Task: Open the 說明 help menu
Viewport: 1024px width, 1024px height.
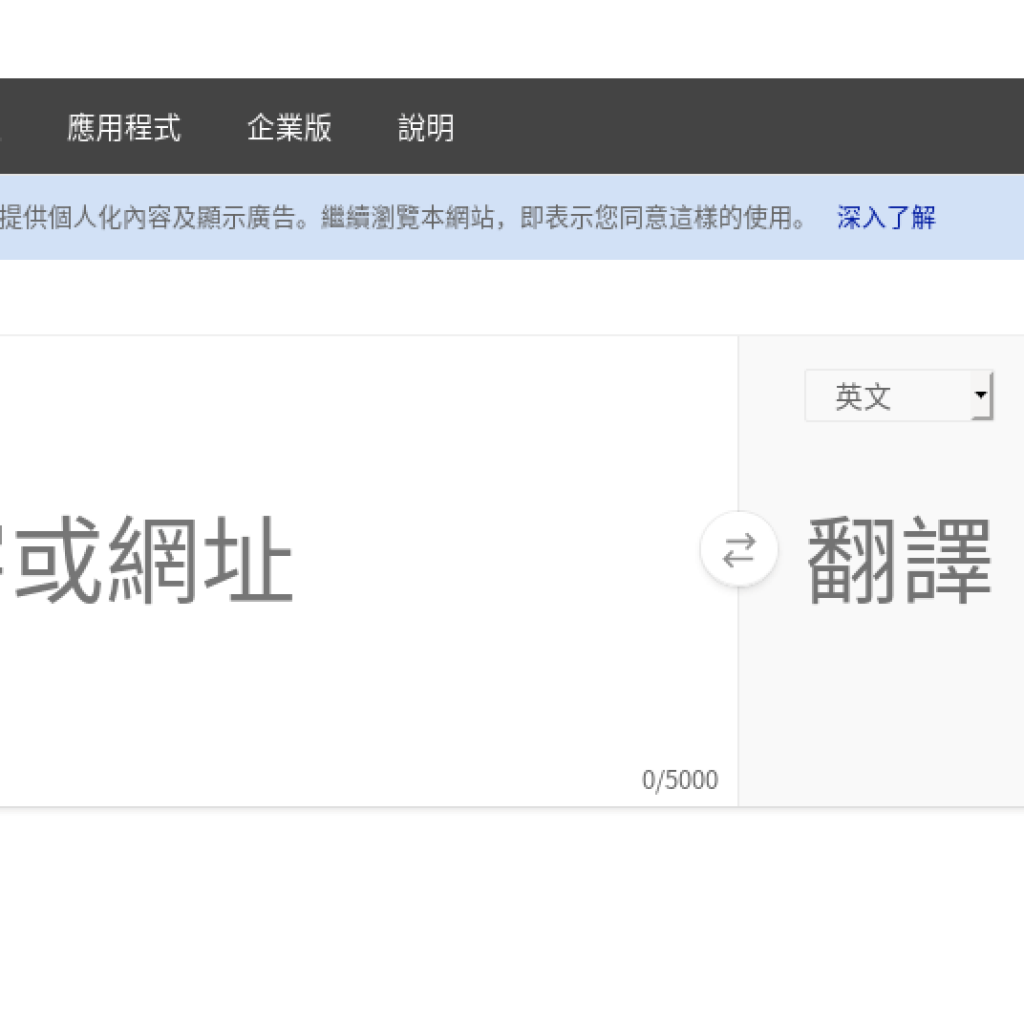Action: coord(426,129)
